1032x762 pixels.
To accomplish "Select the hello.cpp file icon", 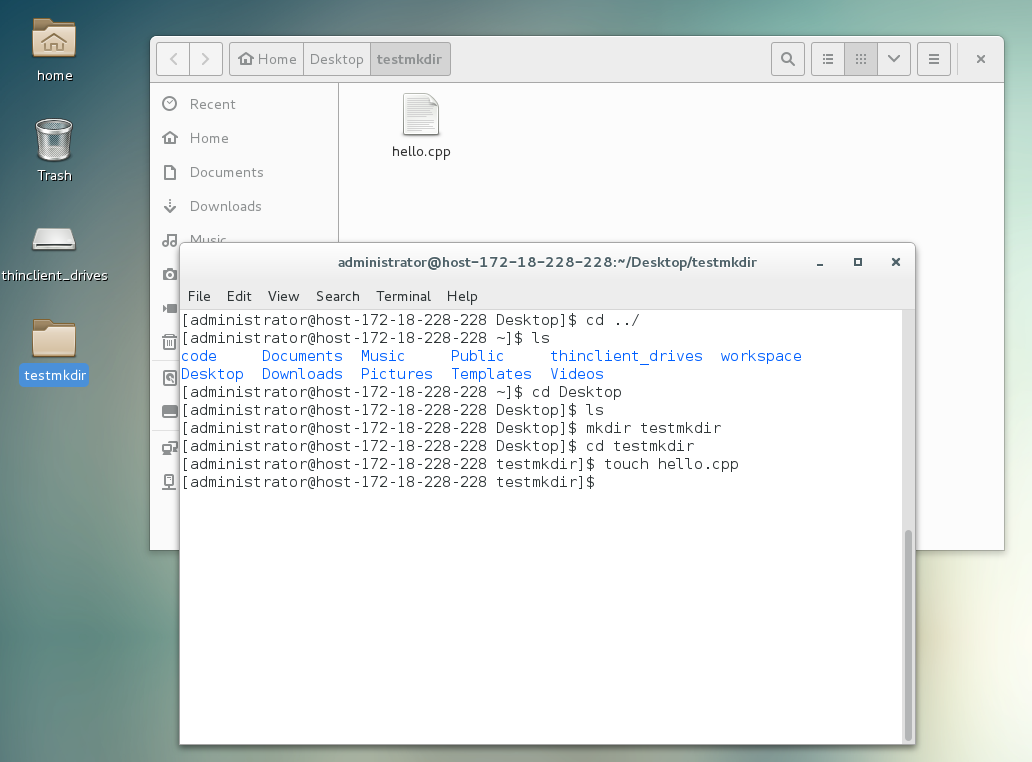I will click(421, 116).
